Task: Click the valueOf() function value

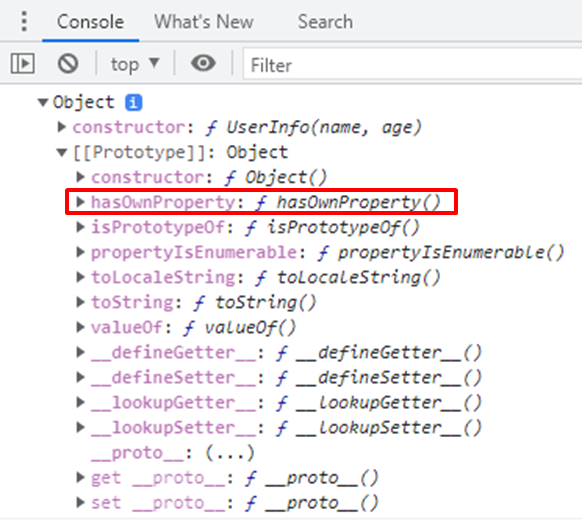Action: 250,327
